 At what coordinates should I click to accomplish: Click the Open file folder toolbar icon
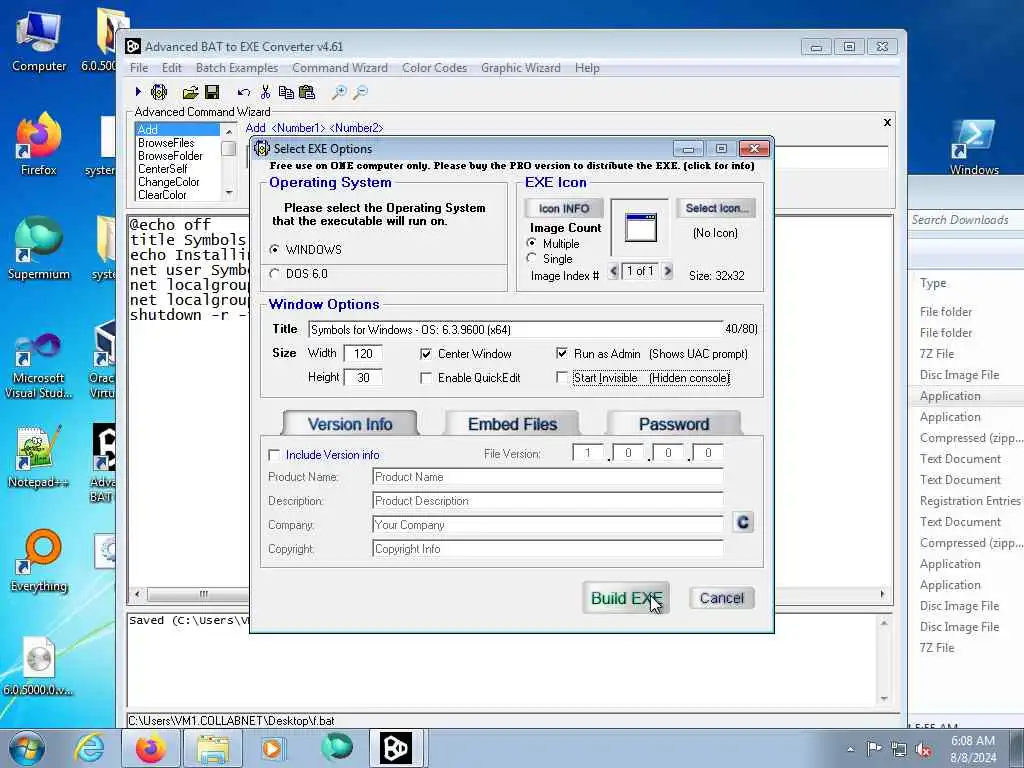(190, 92)
